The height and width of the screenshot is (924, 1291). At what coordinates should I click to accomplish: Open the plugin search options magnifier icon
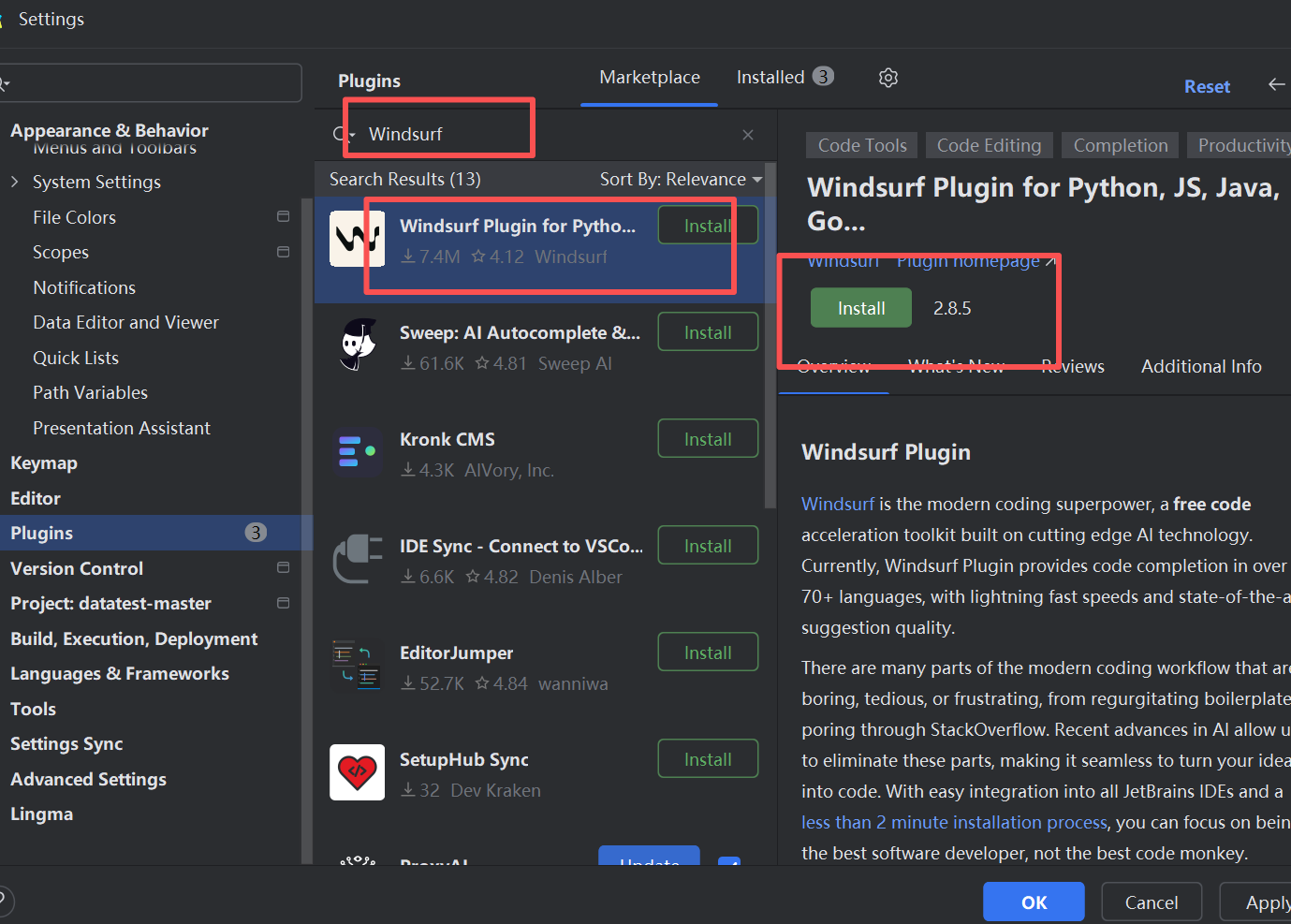(343, 135)
